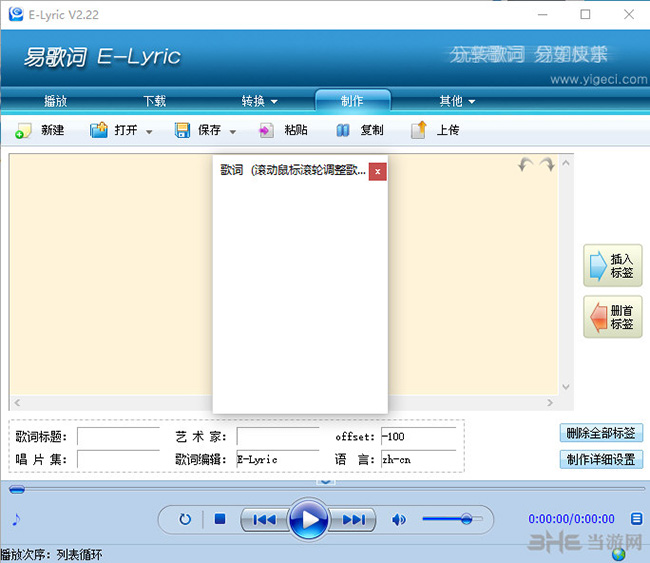Focus the 歌词标题 input field
Image resolution: width=650 pixels, height=563 pixels.
119,437
